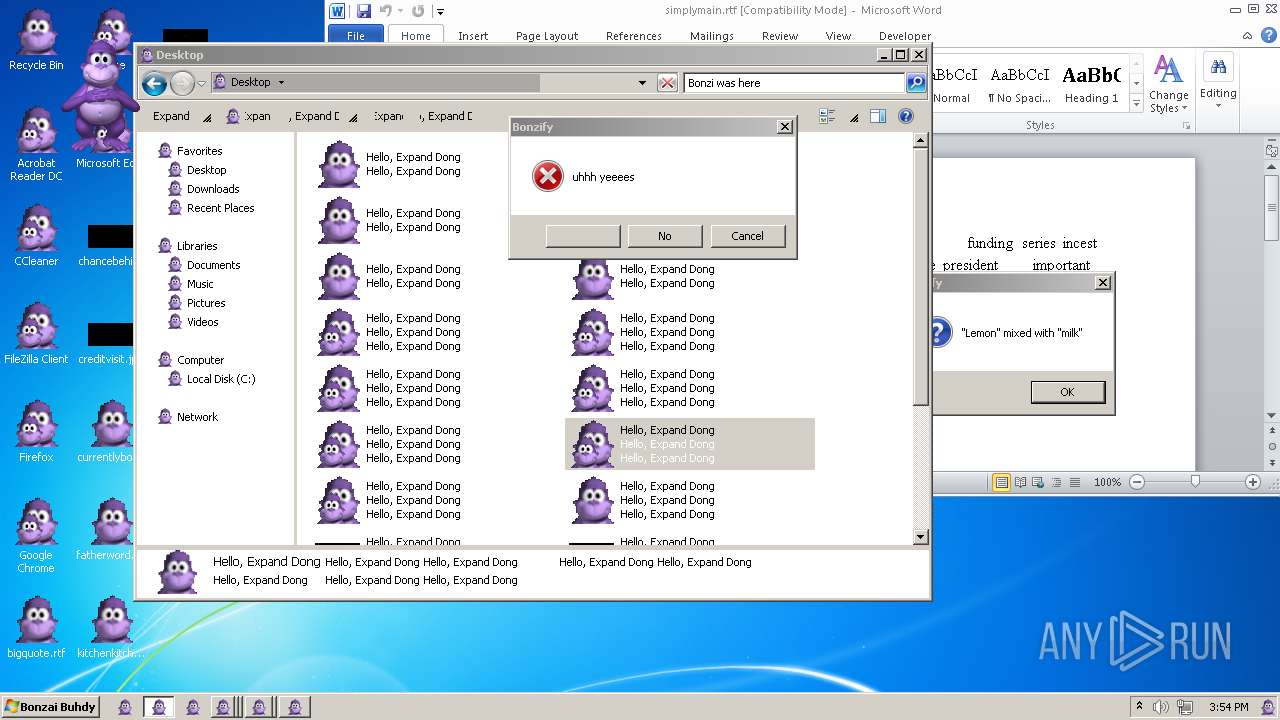The width and height of the screenshot is (1280, 720).
Task: Click the blank button in the Bonzify dialog
Action: coord(583,236)
